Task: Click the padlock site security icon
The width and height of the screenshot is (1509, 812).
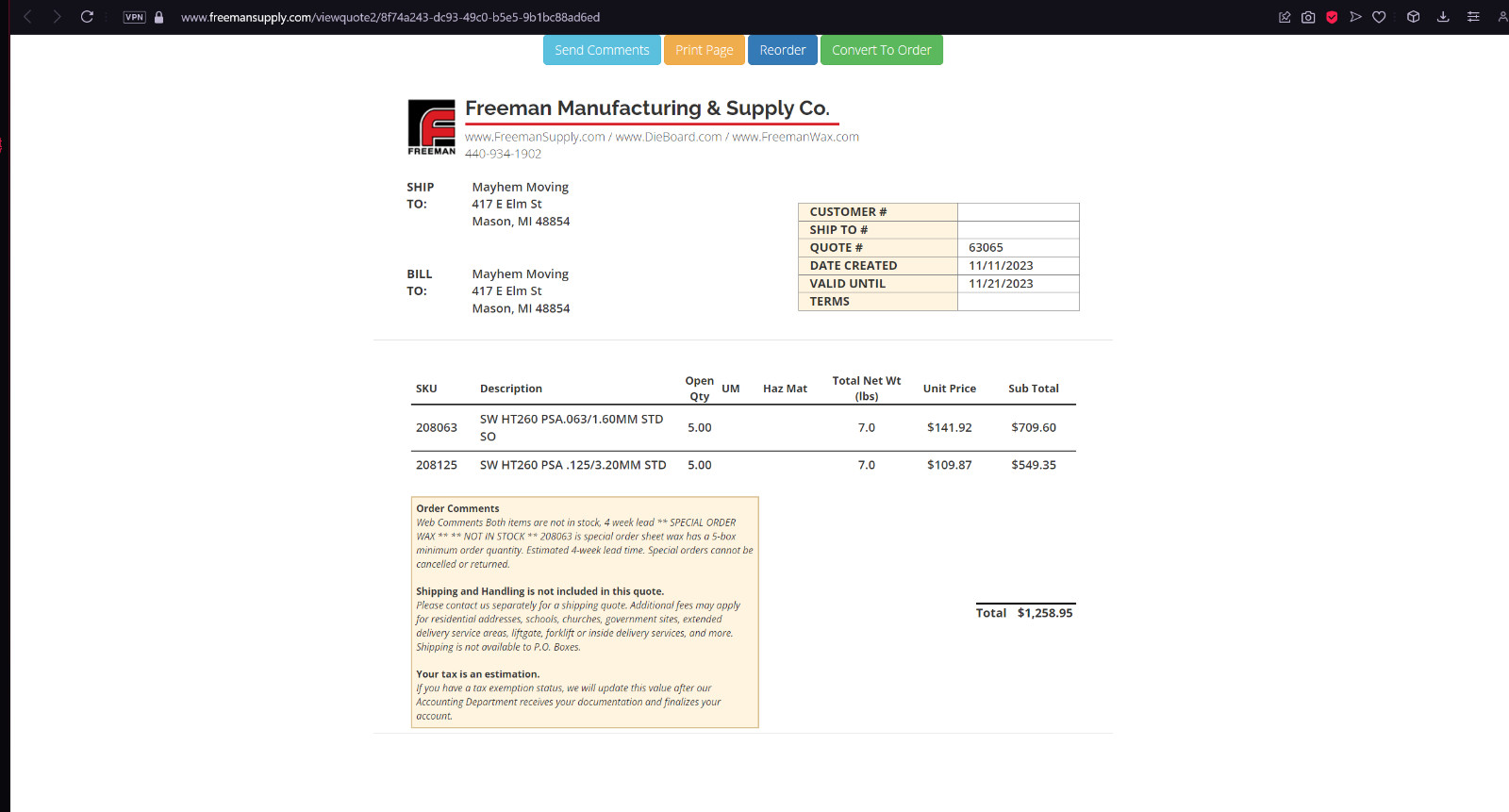Action: [x=159, y=17]
